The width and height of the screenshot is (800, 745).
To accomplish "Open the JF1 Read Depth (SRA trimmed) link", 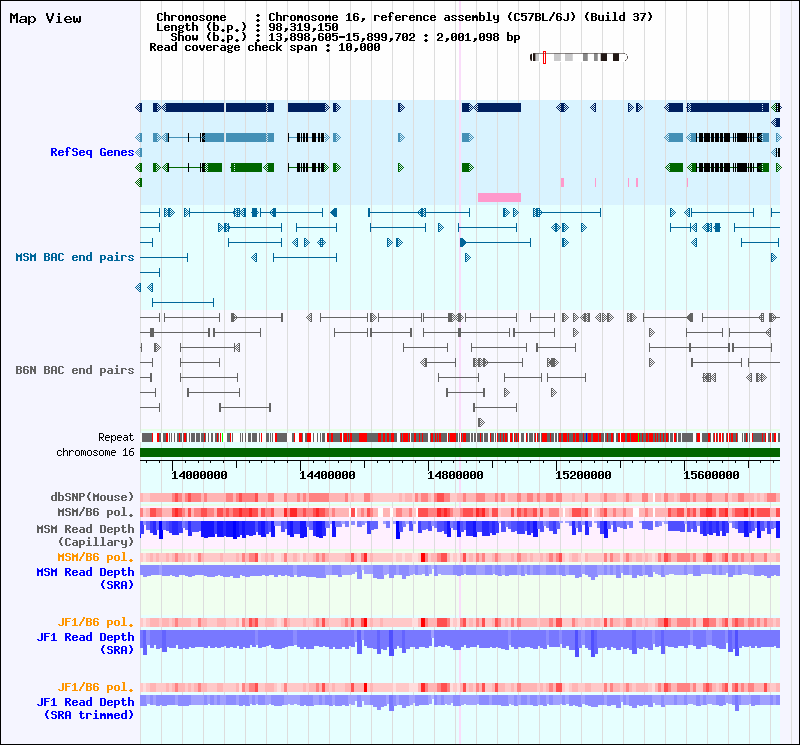I will (85, 708).
